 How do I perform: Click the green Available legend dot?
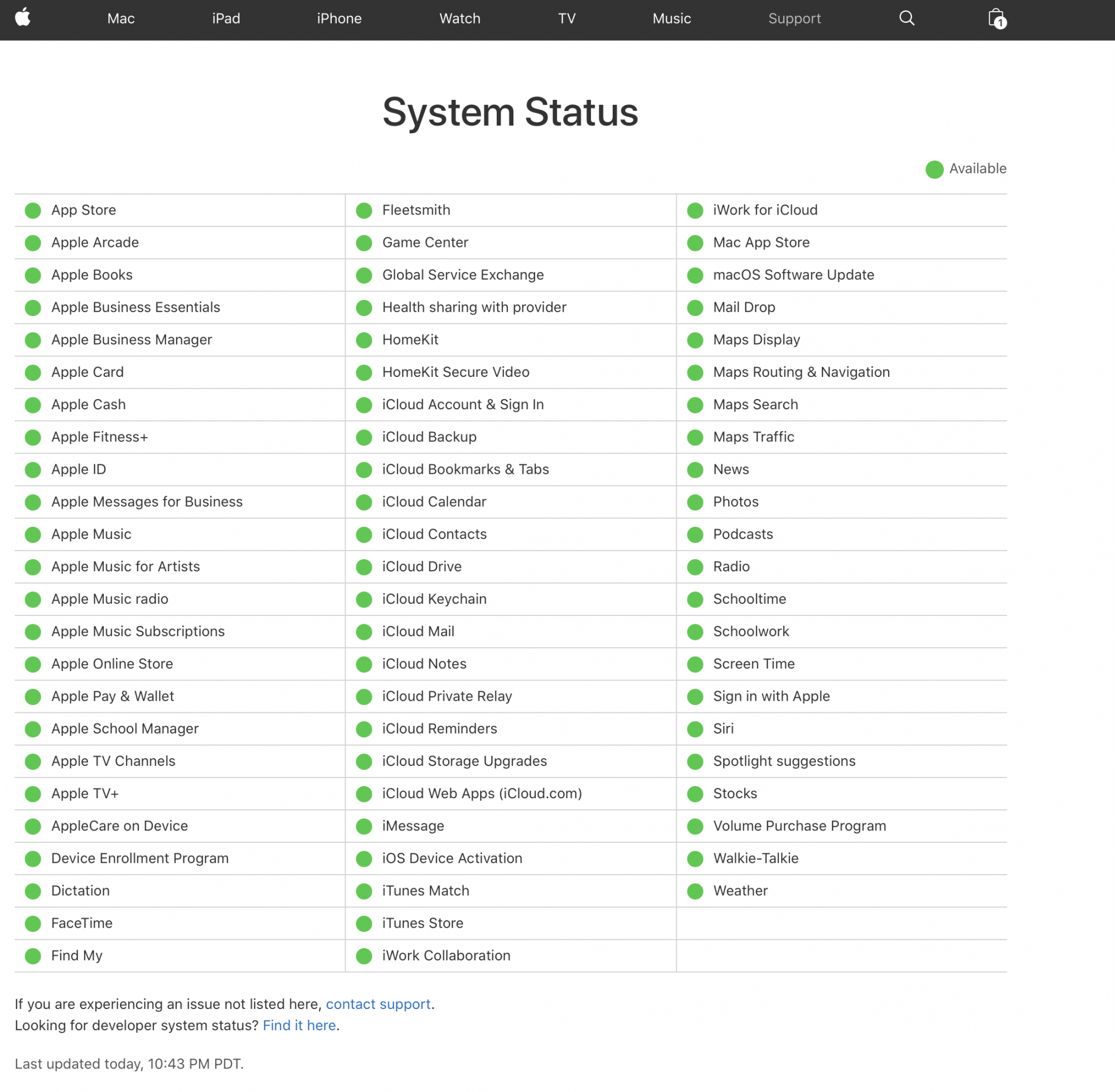coord(934,169)
